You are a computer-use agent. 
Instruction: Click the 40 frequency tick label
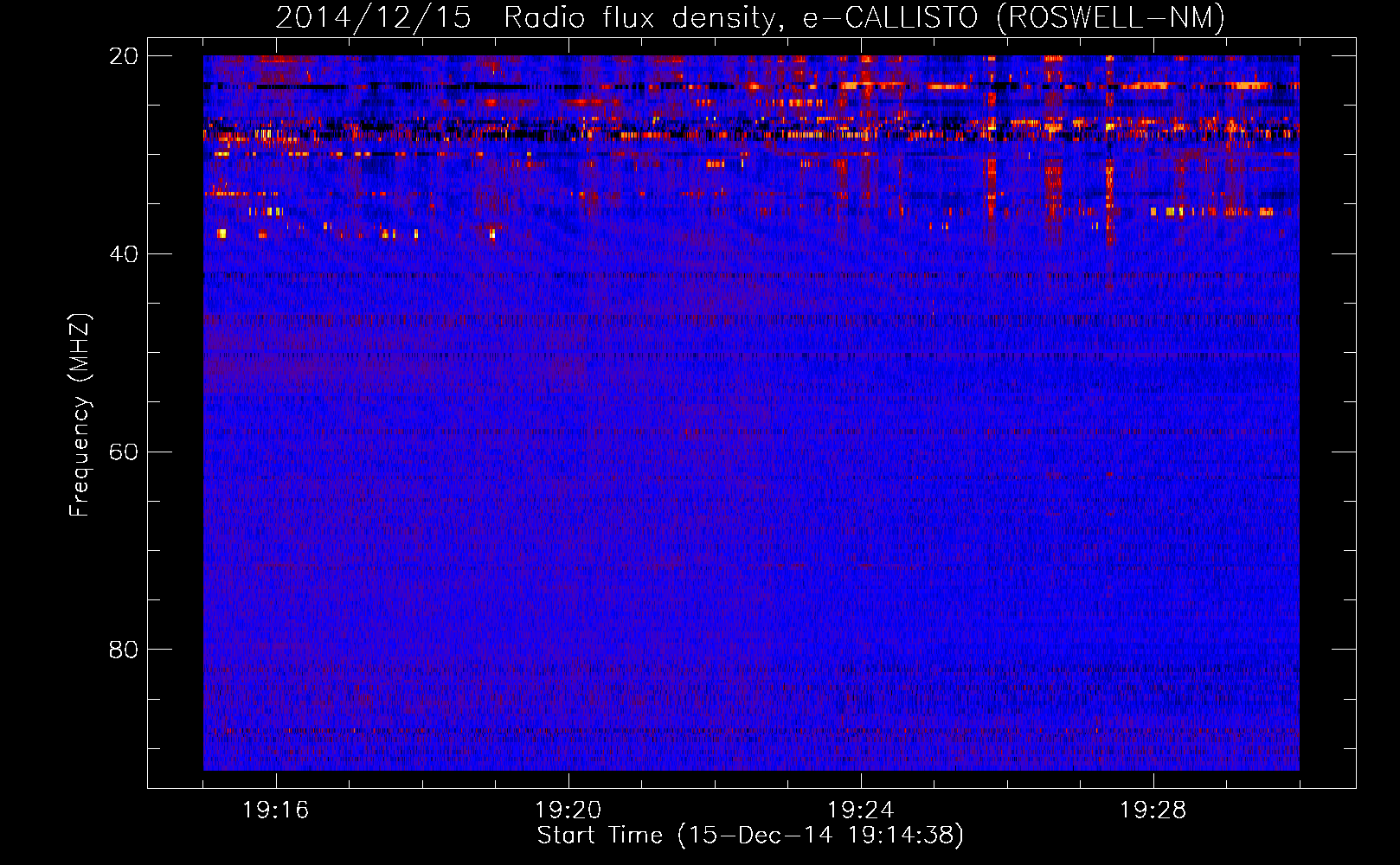tap(123, 254)
